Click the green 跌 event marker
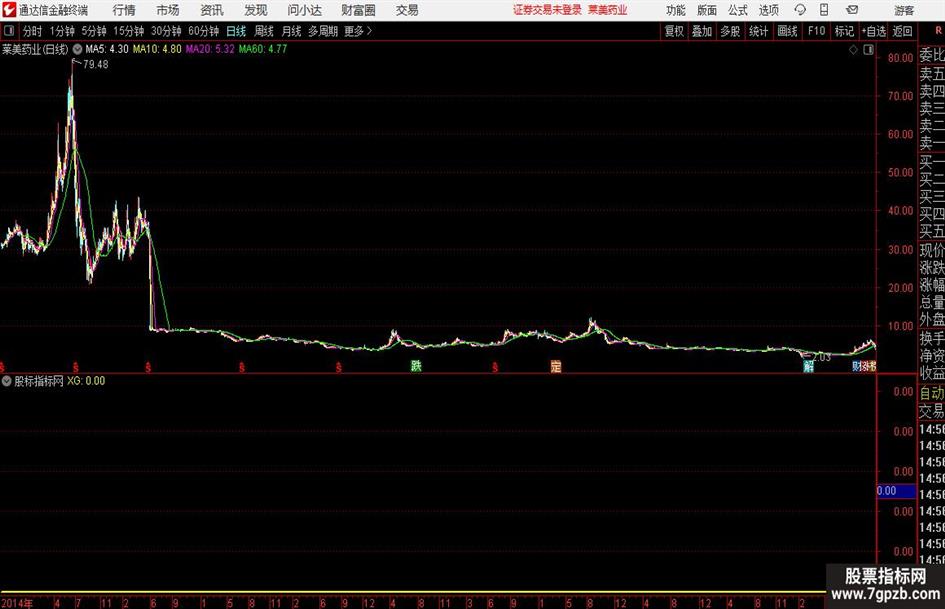Image resolution: width=945 pixels, height=609 pixels. [416, 365]
